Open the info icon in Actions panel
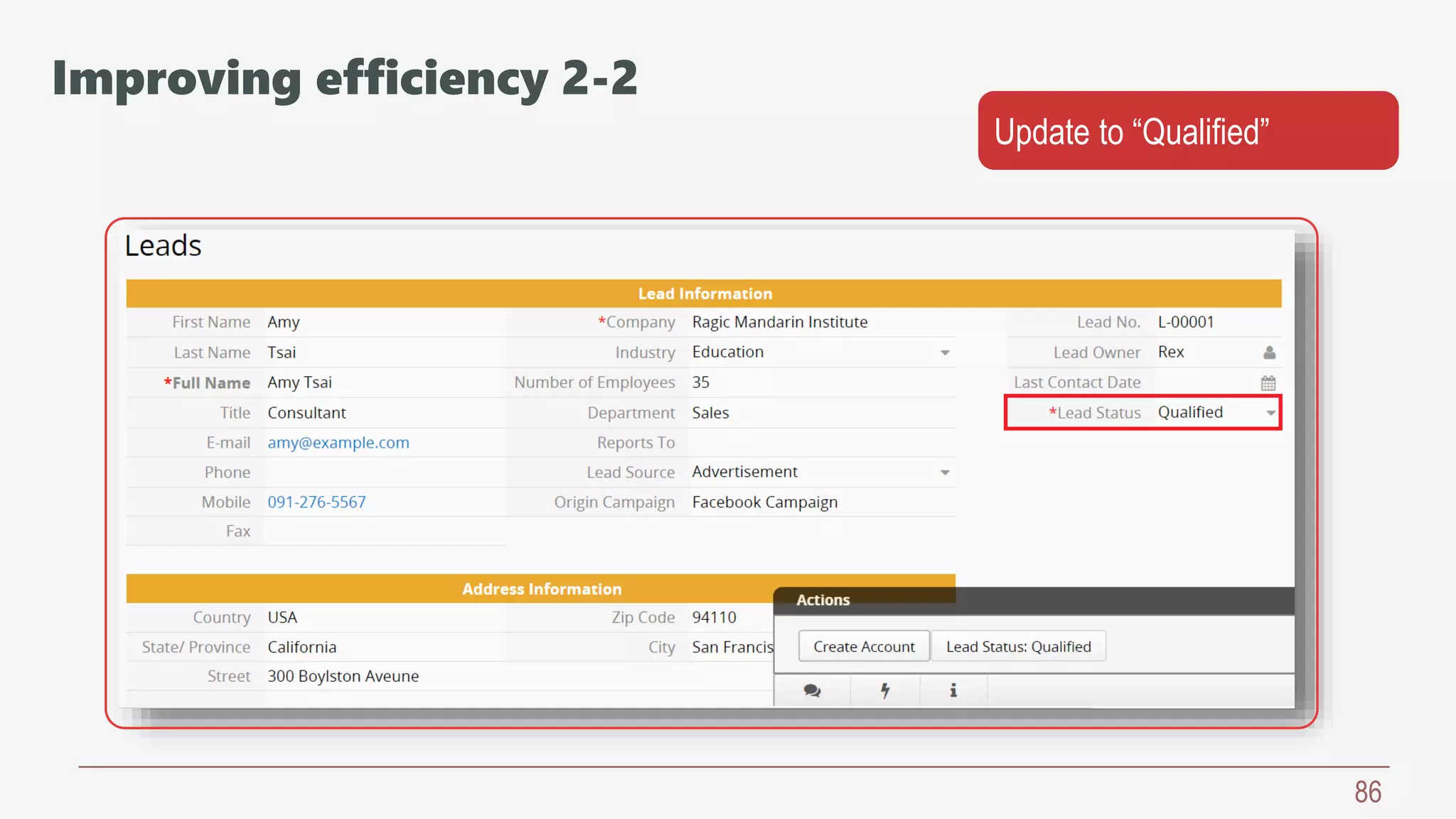Screen dimensions: 1456x819 coord(953,690)
